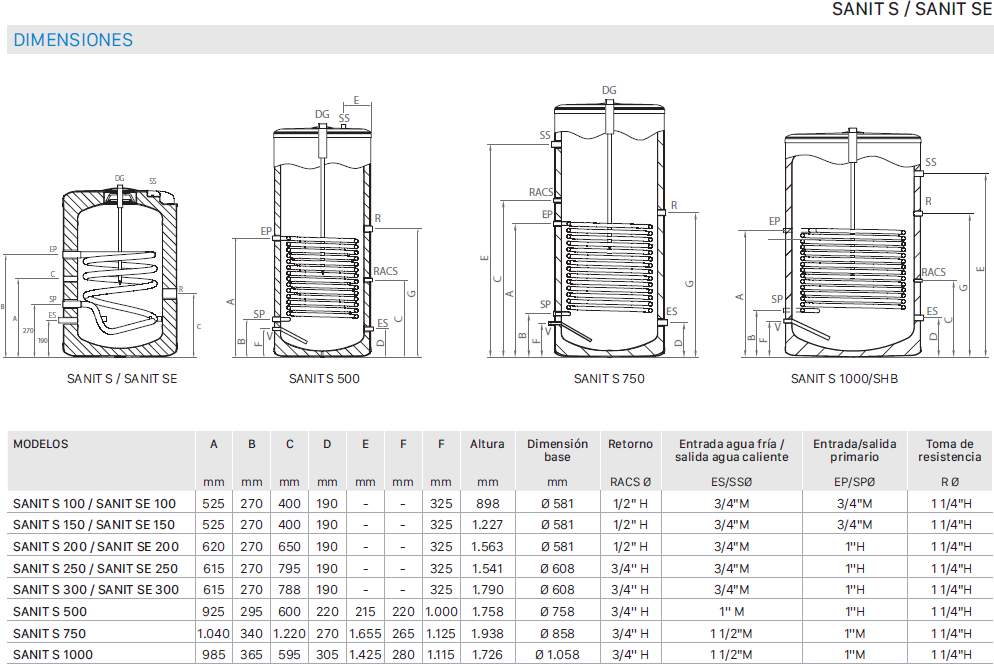The image size is (994, 664).
Task: Click the DIMENSIONES section heading
Action: pos(73,40)
